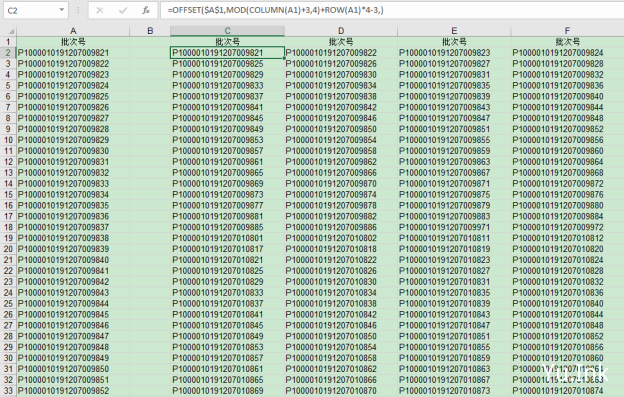
Task: Select column B header
Action: coord(150,31)
